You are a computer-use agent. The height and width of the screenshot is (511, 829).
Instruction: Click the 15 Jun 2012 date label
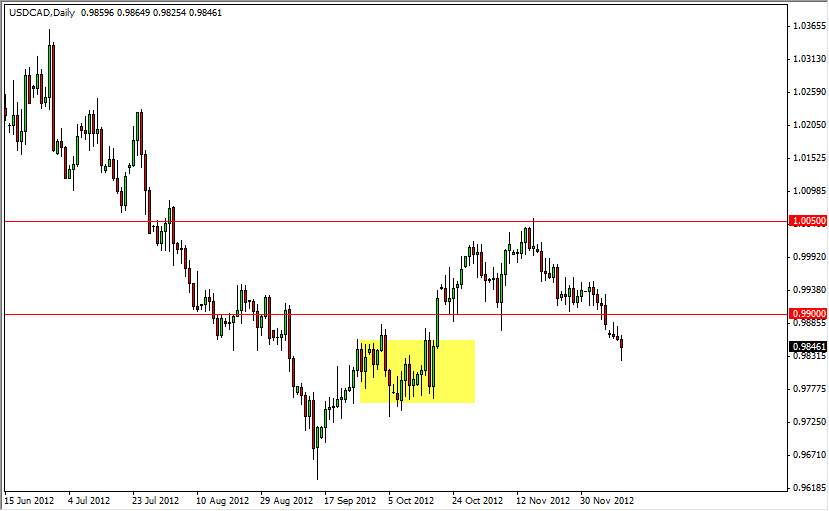(x=29, y=500)
